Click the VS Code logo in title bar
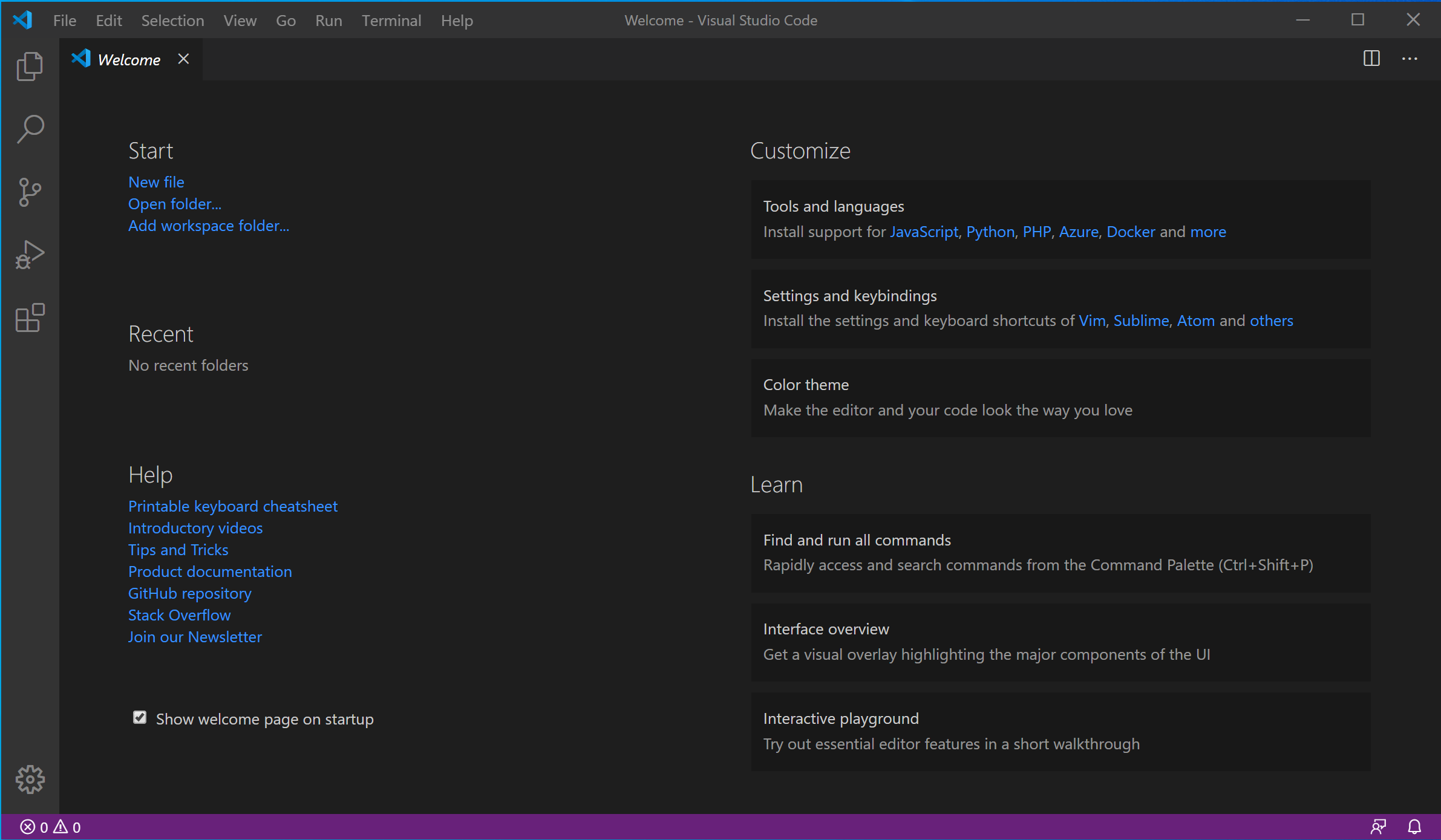The image size is (1441, 840). pyautogui.click(x=22, y=20)
